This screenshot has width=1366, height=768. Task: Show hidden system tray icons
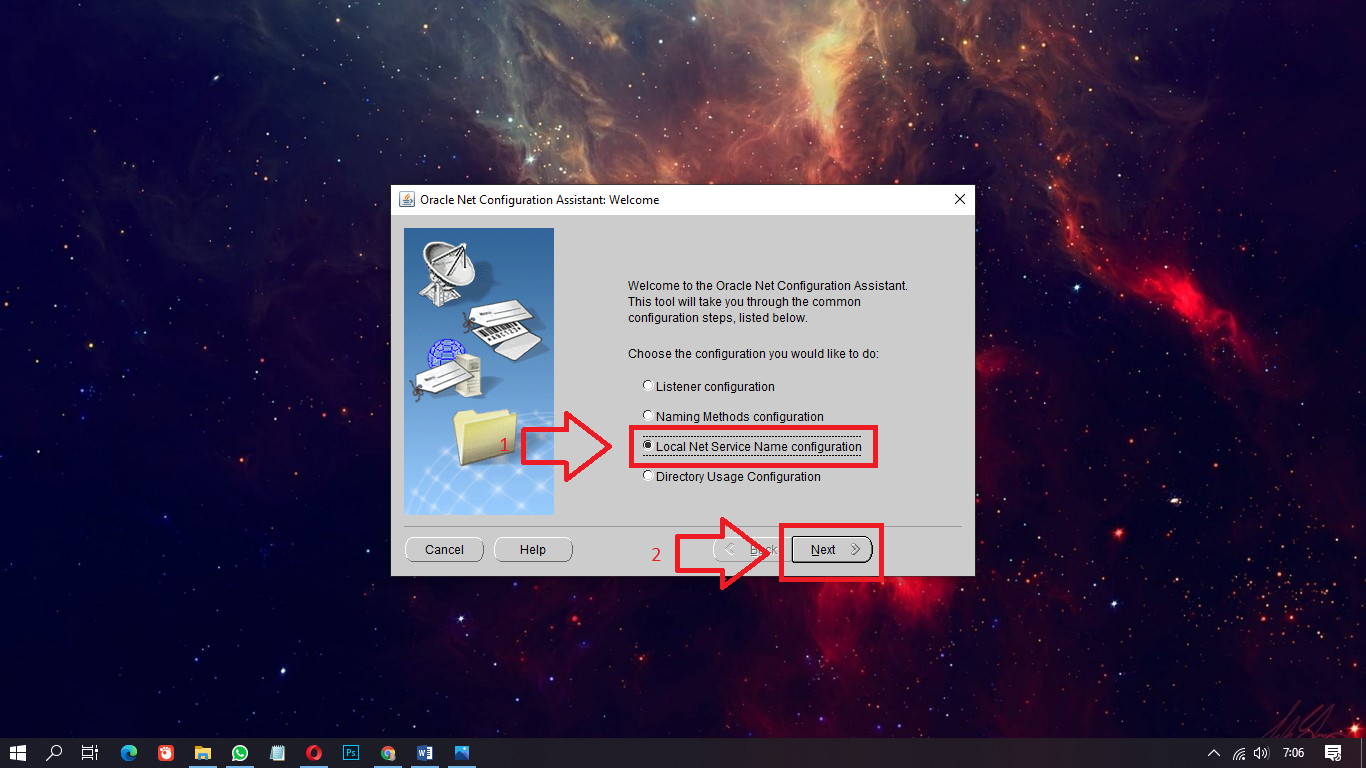point(1214,753)
